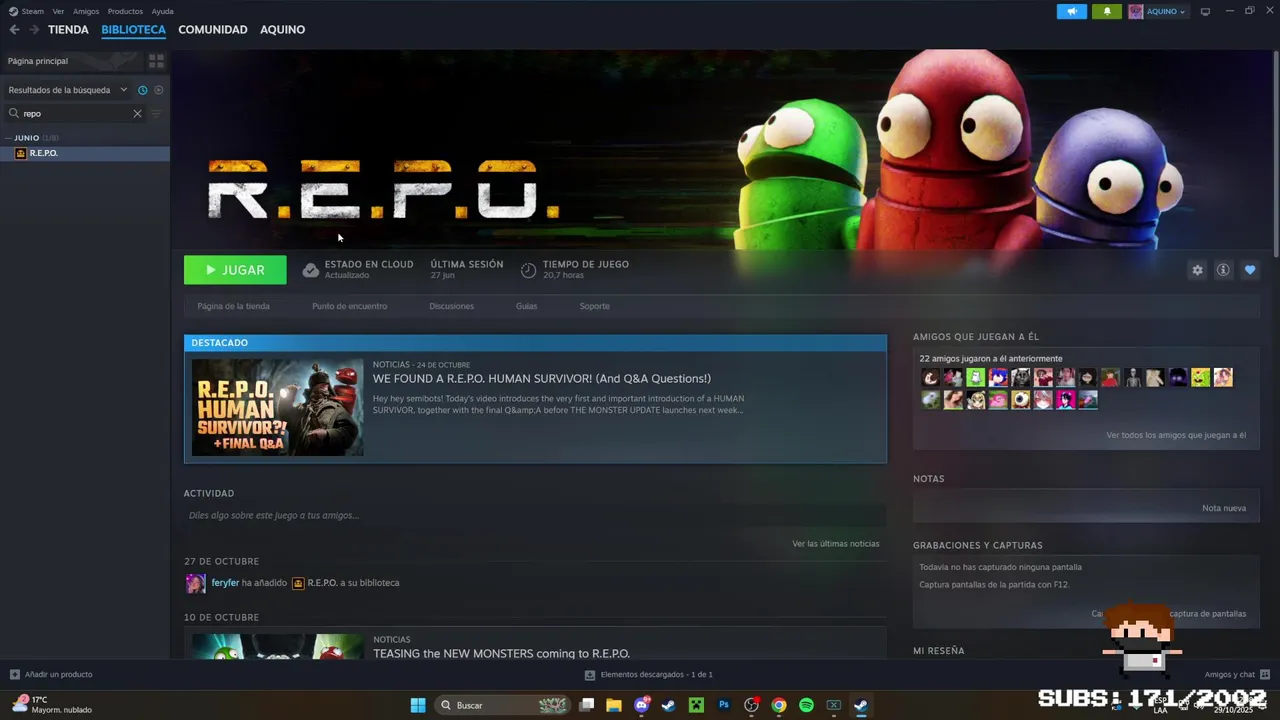Open the Guías link

pos(526,306)
